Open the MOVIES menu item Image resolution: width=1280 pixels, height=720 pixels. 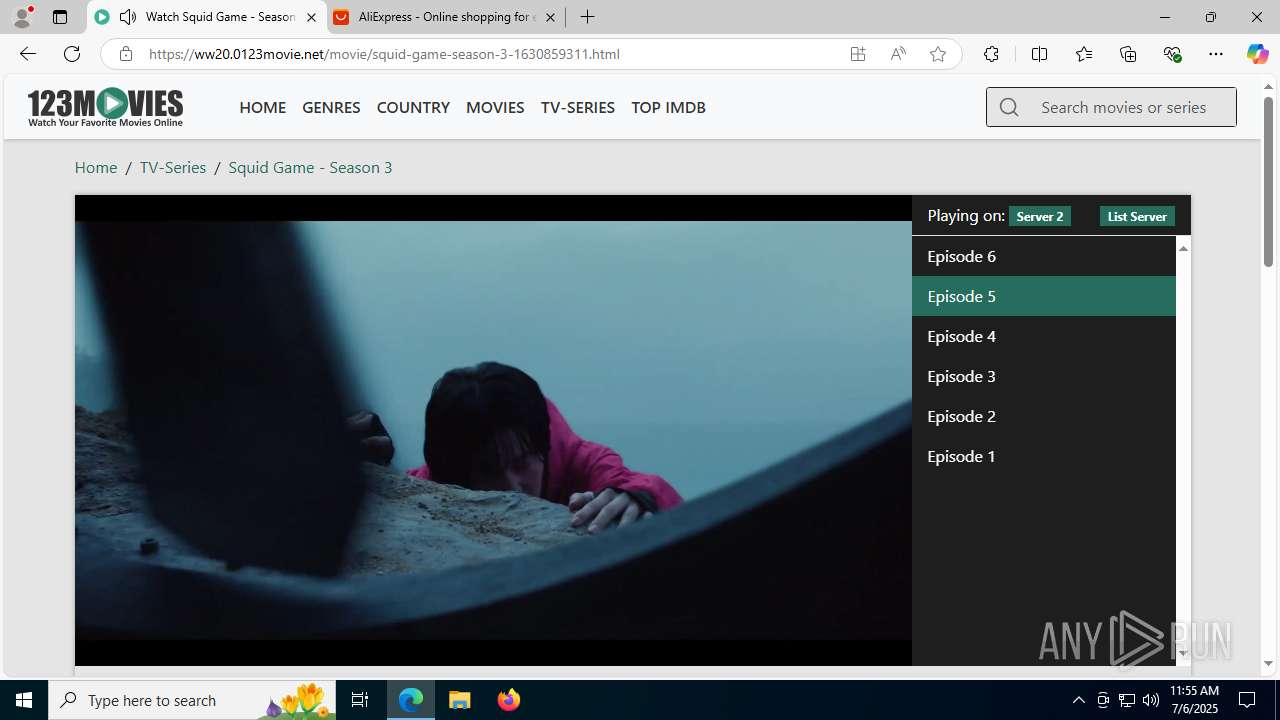495,107
